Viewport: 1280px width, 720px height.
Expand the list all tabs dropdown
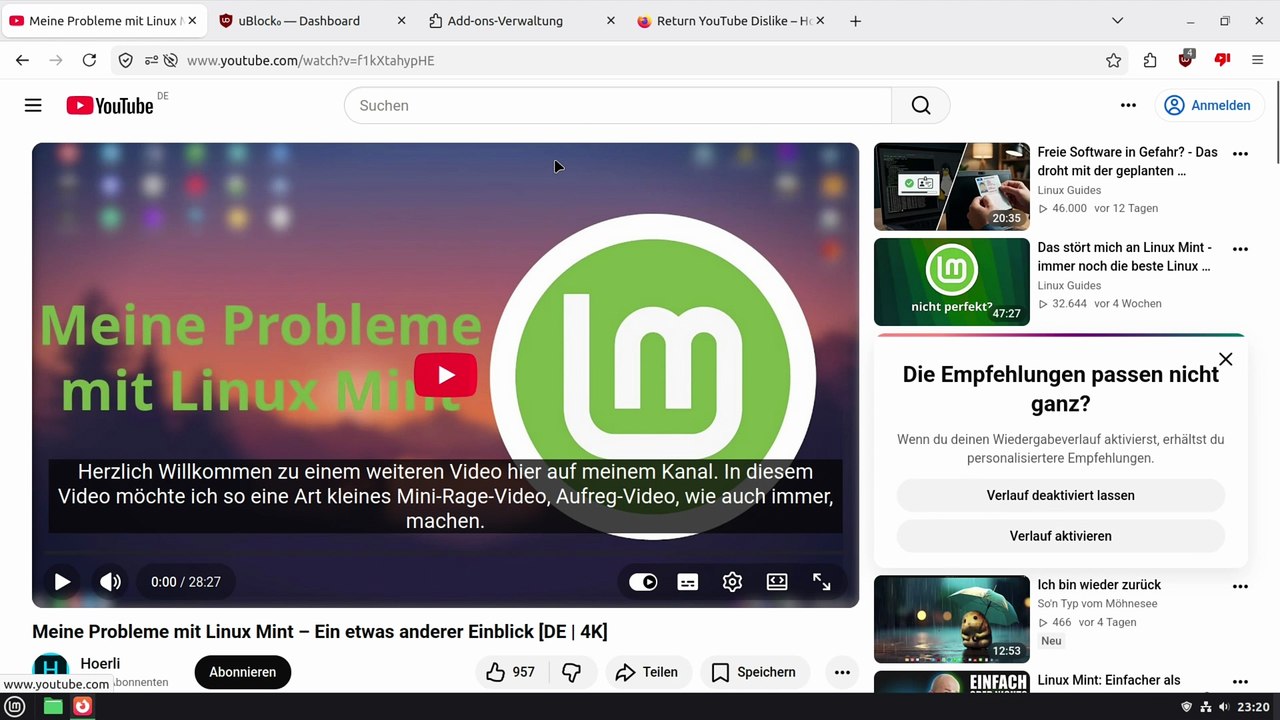tap(1117, 21)
